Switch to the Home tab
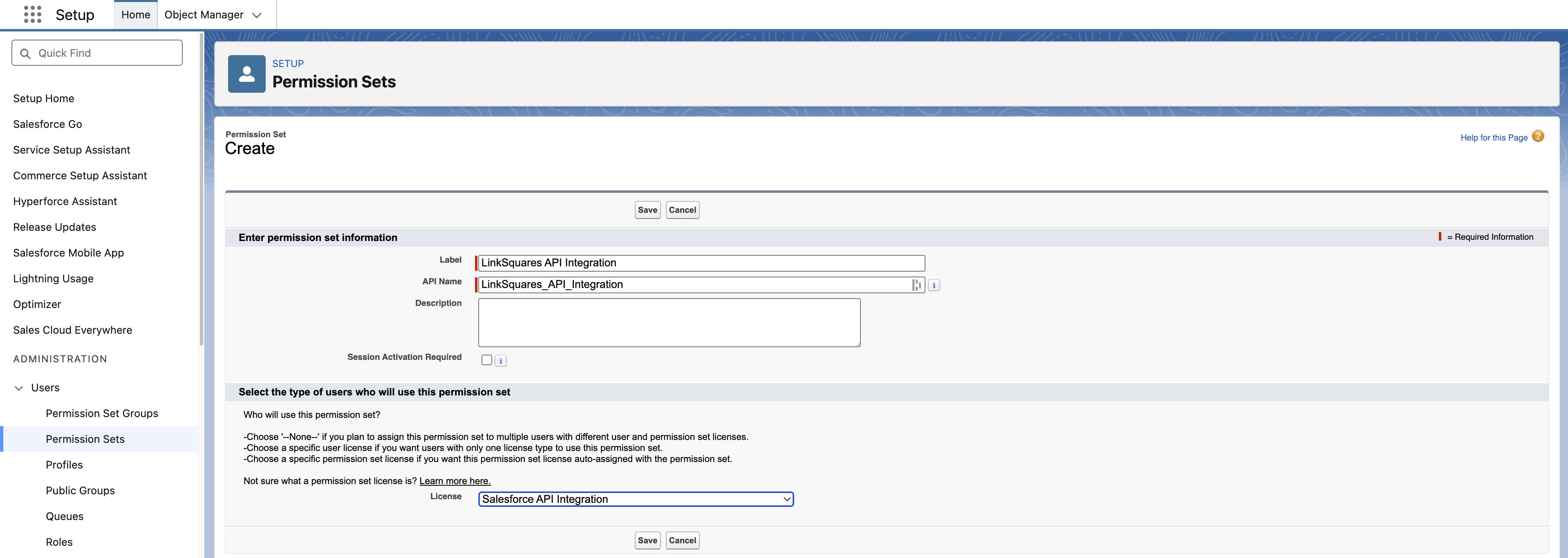Viewport: 1568px width, 558px height. [135, 15]
